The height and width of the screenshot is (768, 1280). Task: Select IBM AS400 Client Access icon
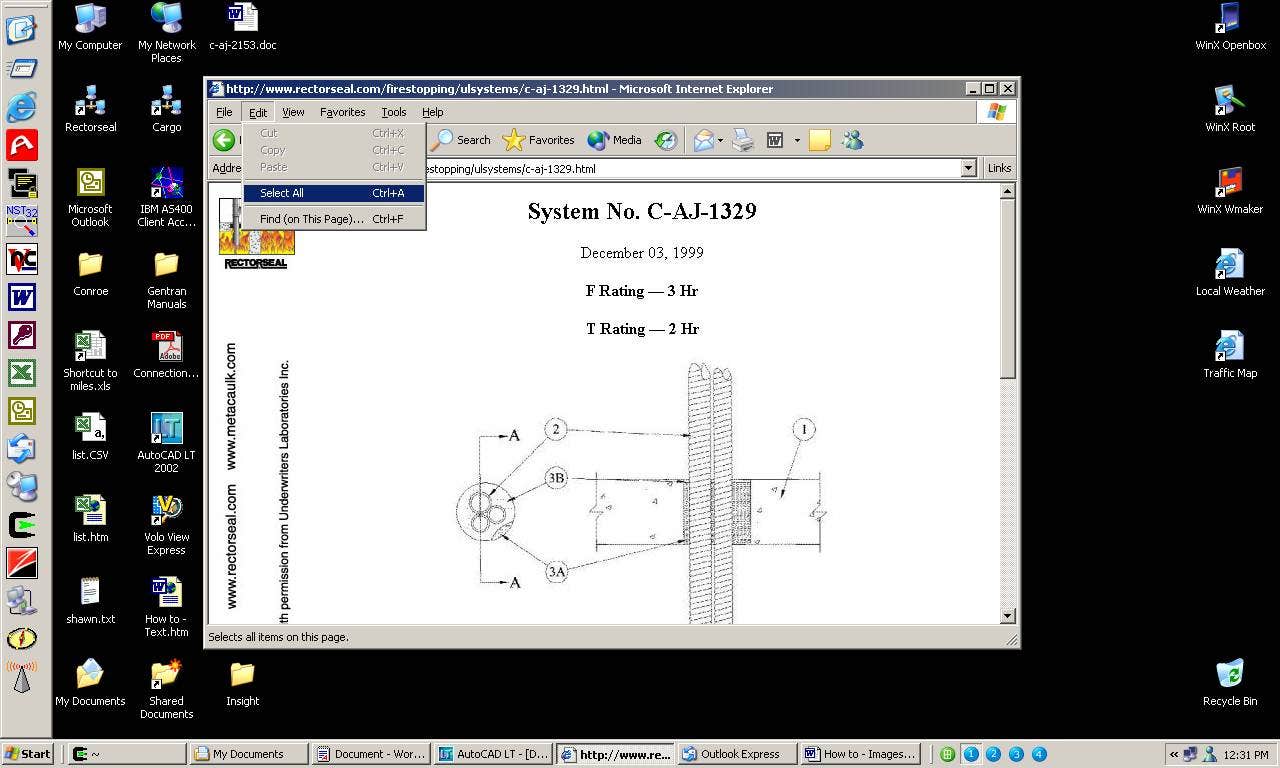coord(166,197)
